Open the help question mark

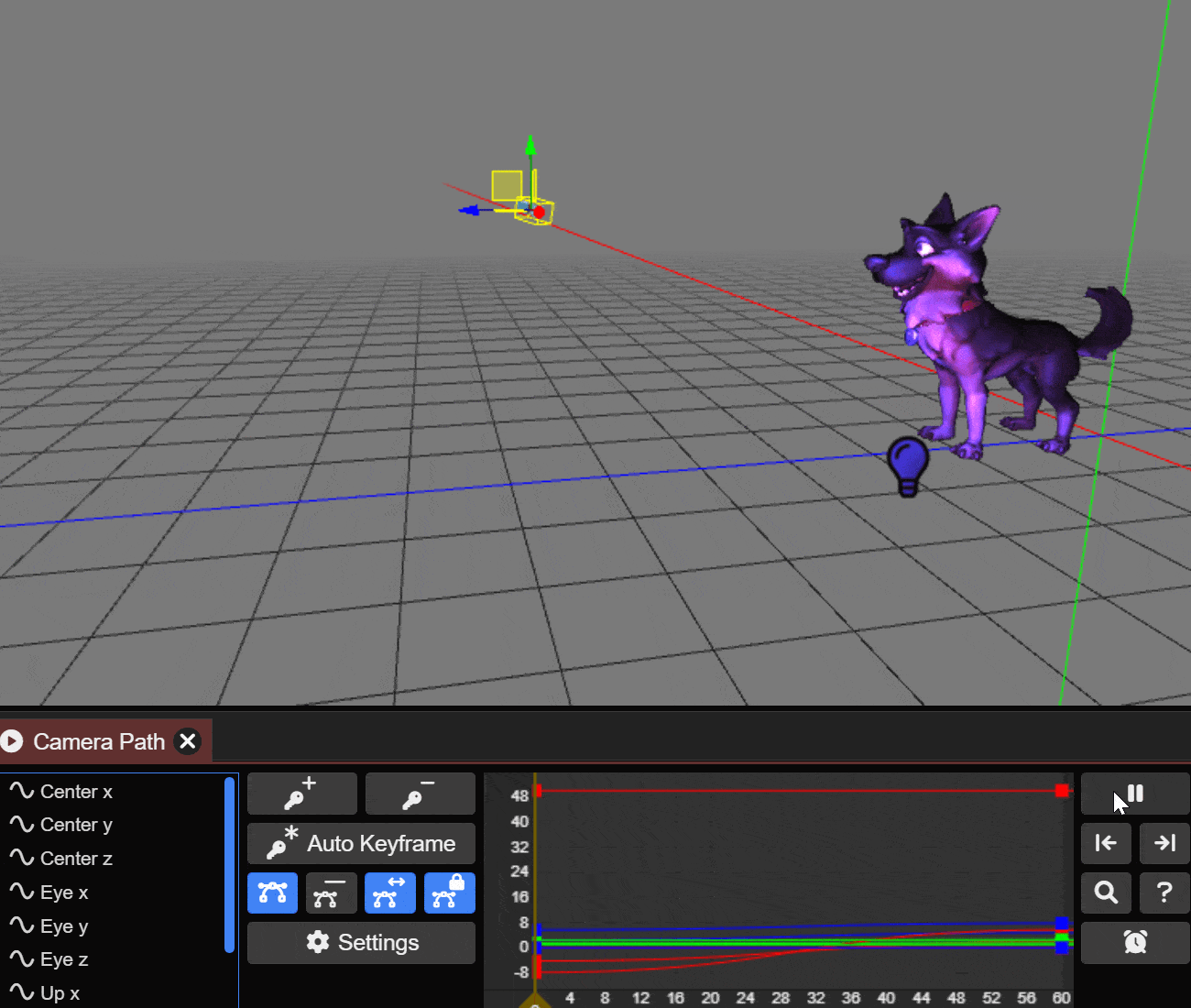click(x=1164, y=893)
